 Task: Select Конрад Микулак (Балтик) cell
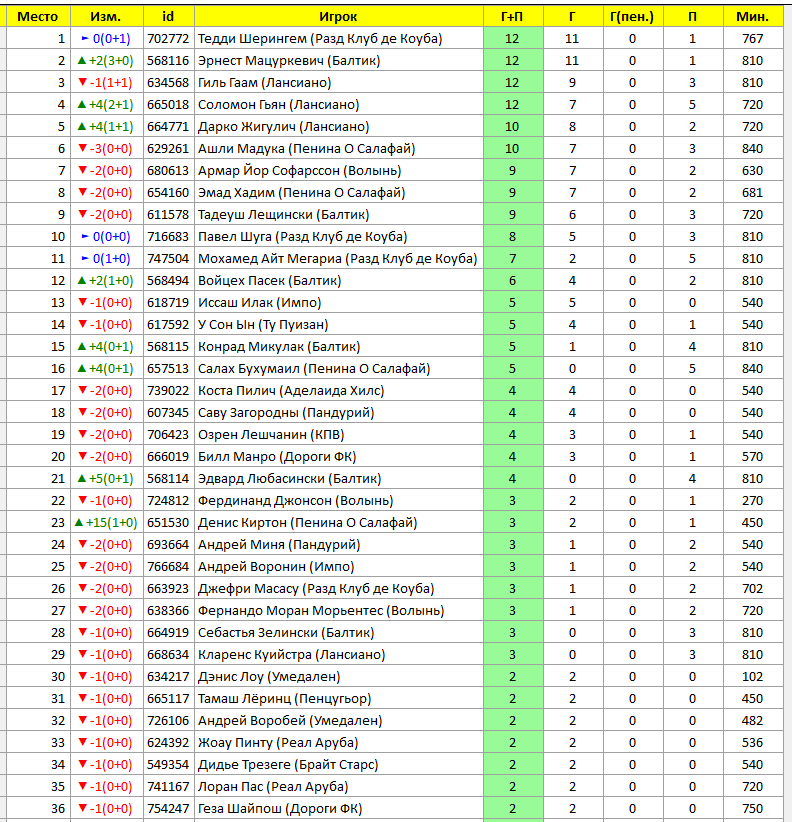pos(339,347)
